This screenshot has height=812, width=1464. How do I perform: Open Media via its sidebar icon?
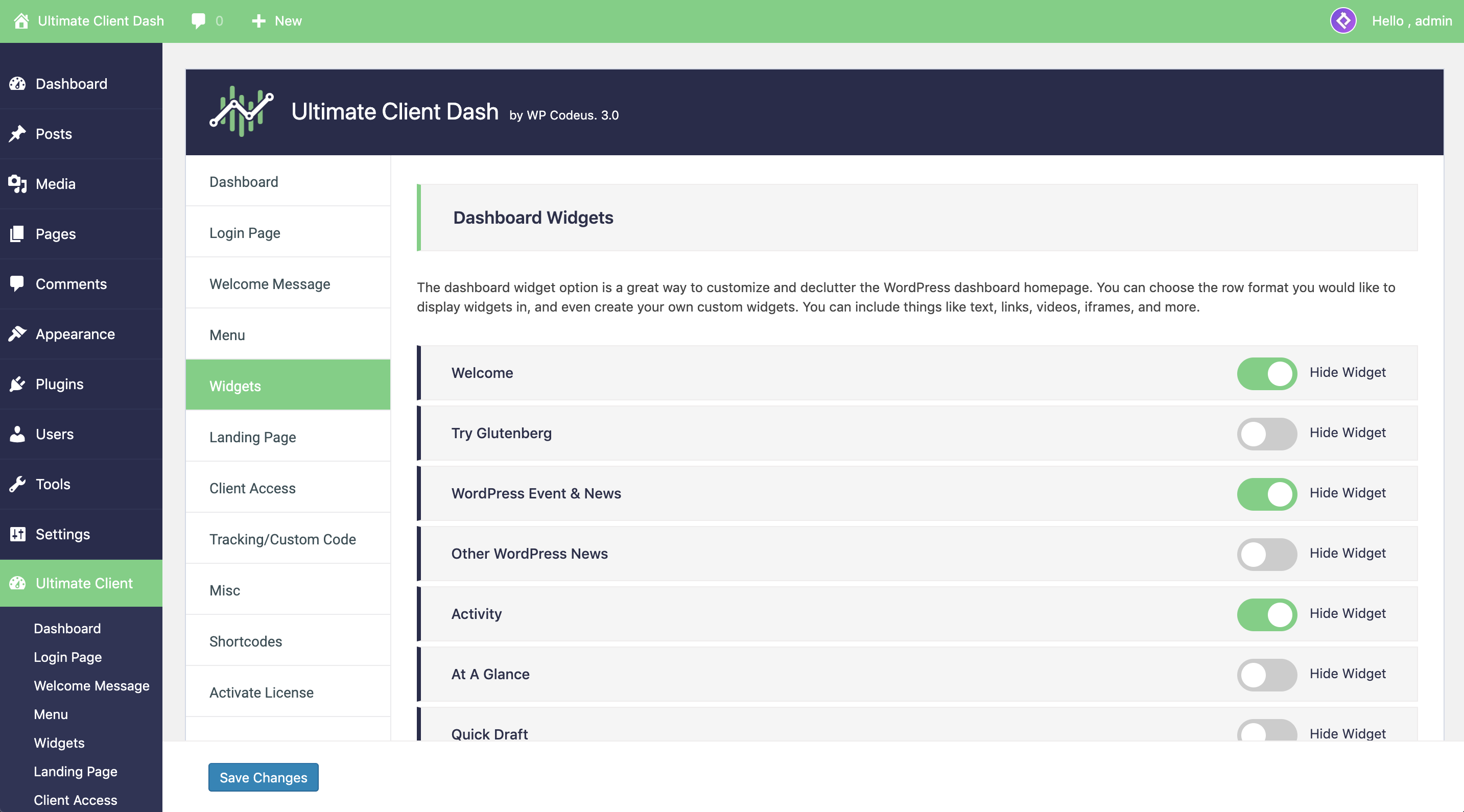[x=17, y=183]
